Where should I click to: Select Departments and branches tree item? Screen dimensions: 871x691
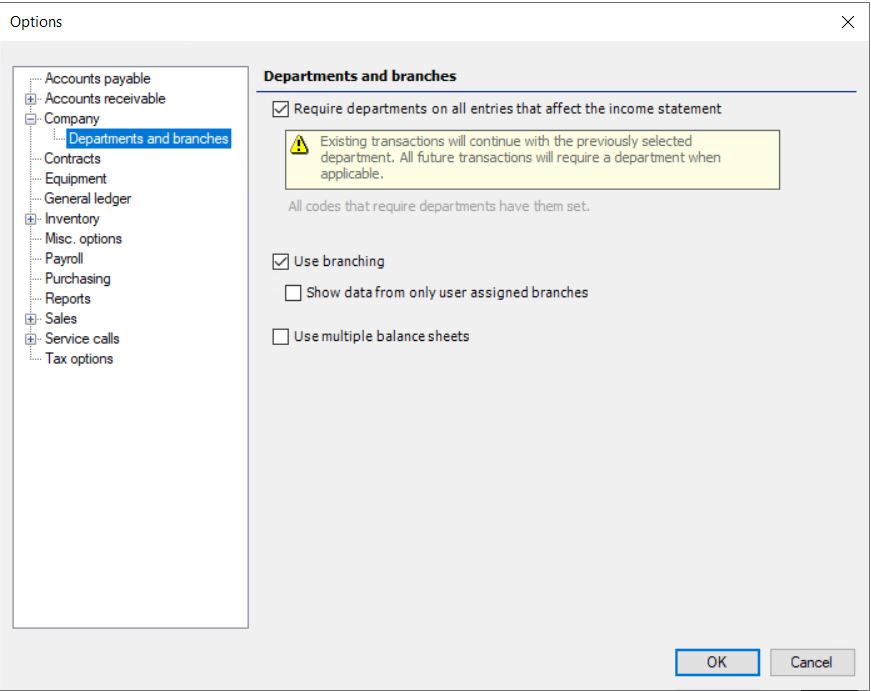pos(148,138)
